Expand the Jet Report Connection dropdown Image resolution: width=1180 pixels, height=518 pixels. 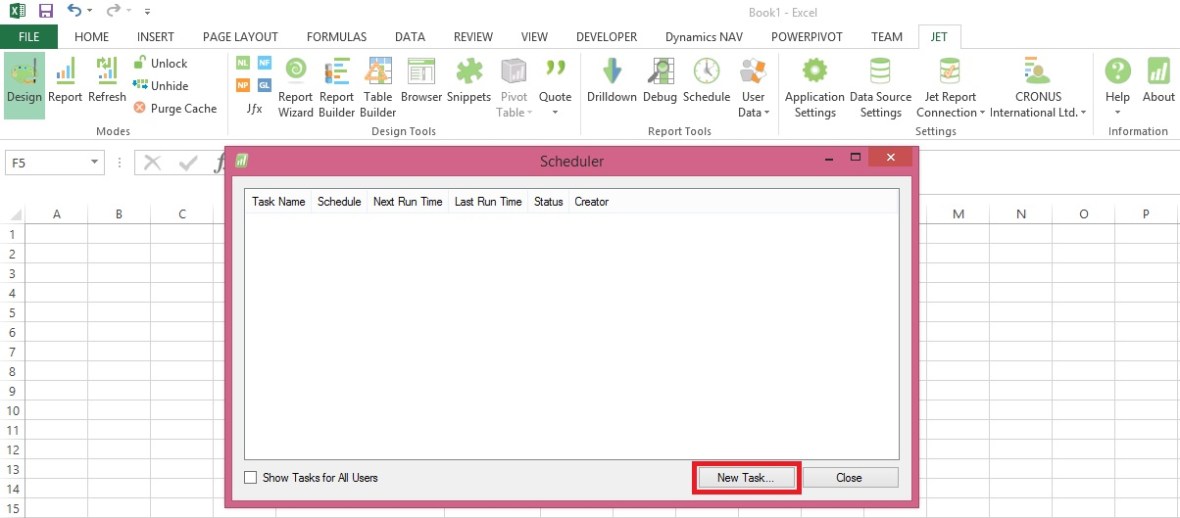[949, 112]
